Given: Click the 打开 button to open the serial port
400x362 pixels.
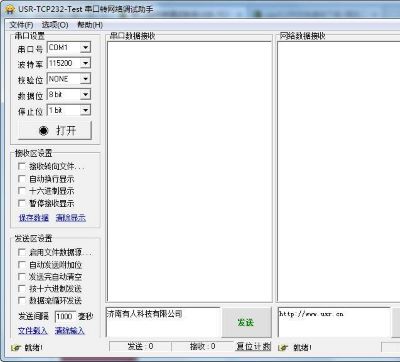Looking at the screenshot, I should click(x=55, y=130).
